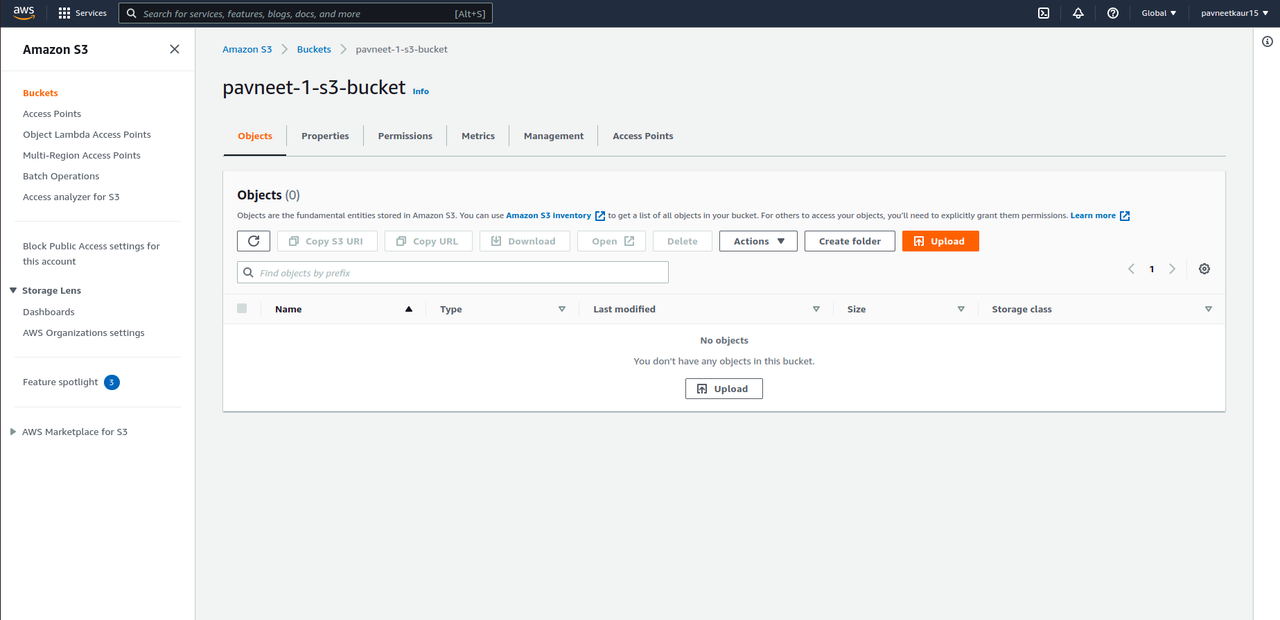This screenshot has height=620, width=1280.
Task: Collapse the Storage Lens section
Action: coord(13,291)
